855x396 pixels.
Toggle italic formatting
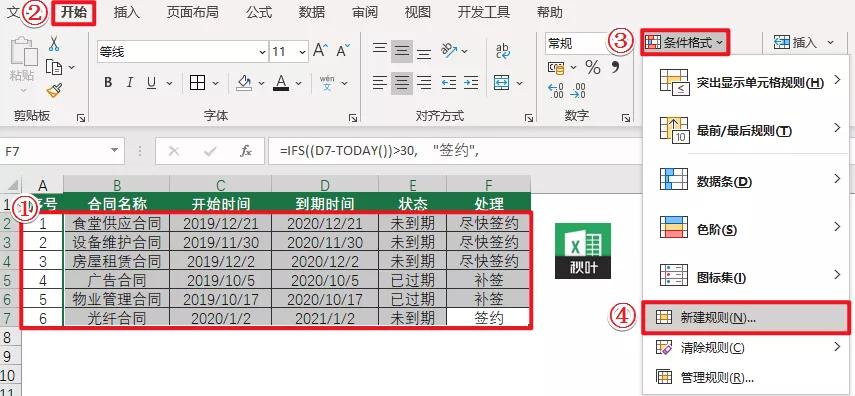click(x=130, y=83)
